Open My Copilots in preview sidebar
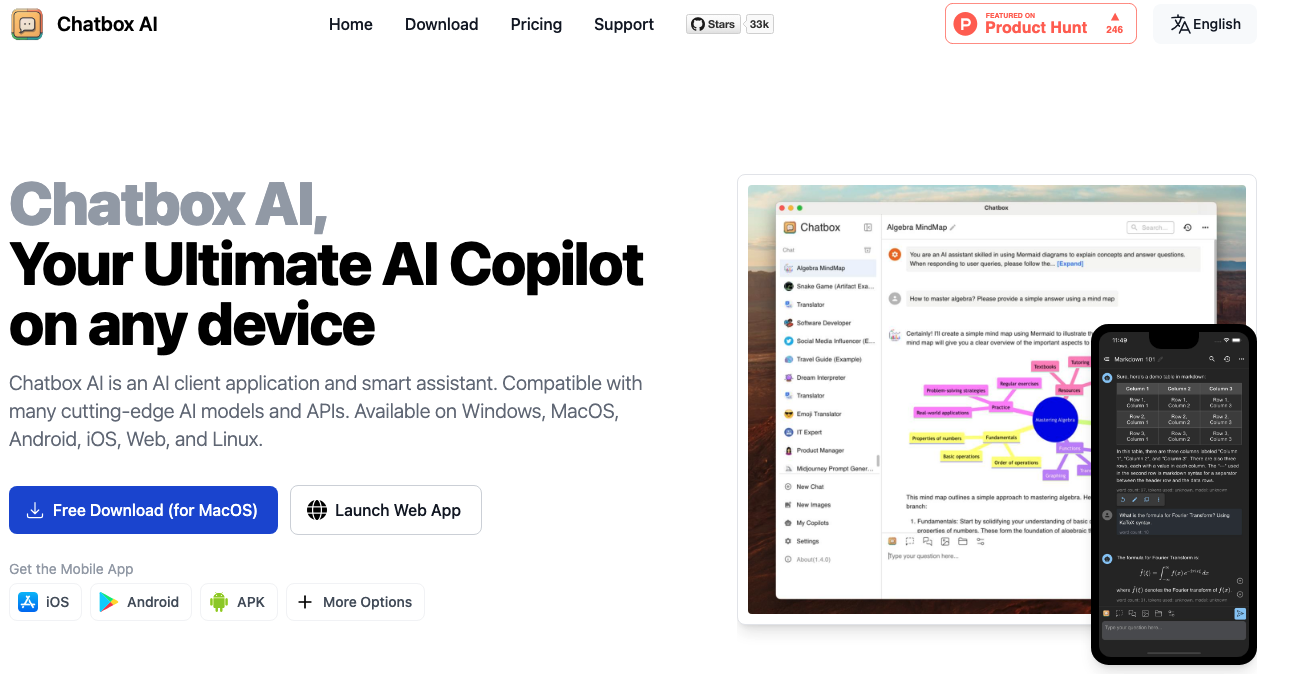Image resolution: width=1299 pixels, height=689 pixels. tap(827, 523)
